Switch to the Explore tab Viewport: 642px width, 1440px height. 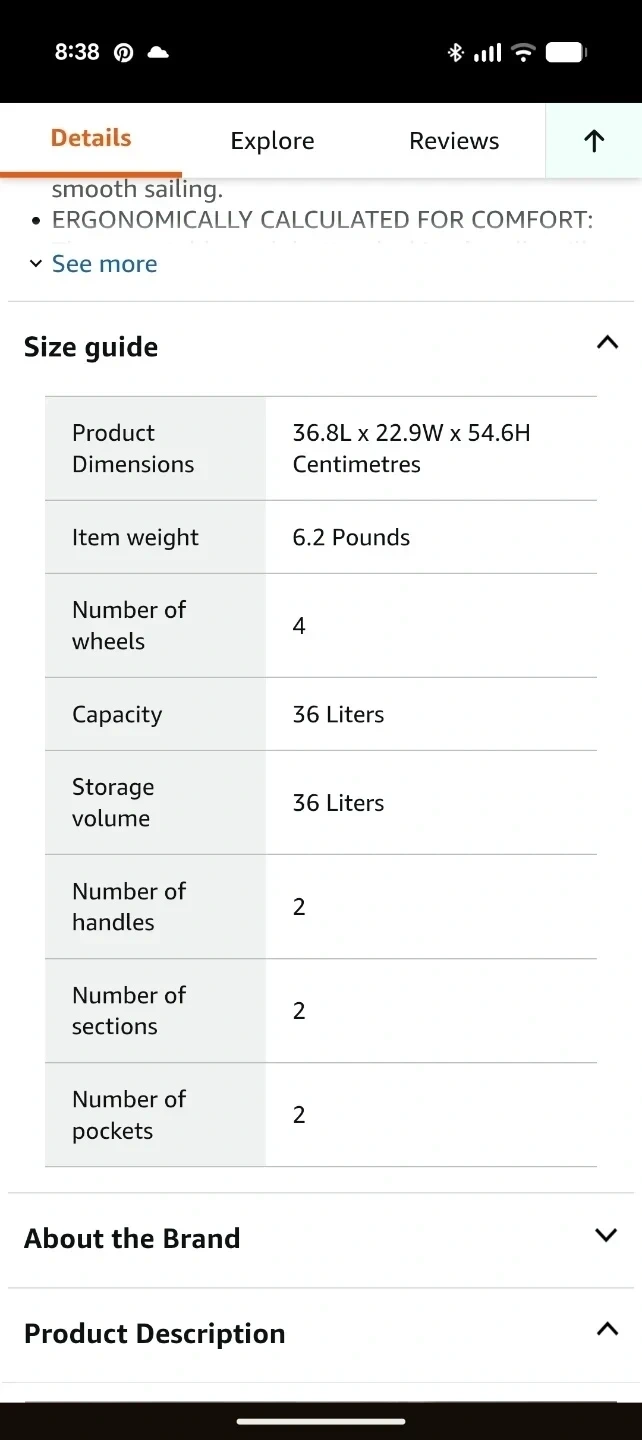pos(272,141)
